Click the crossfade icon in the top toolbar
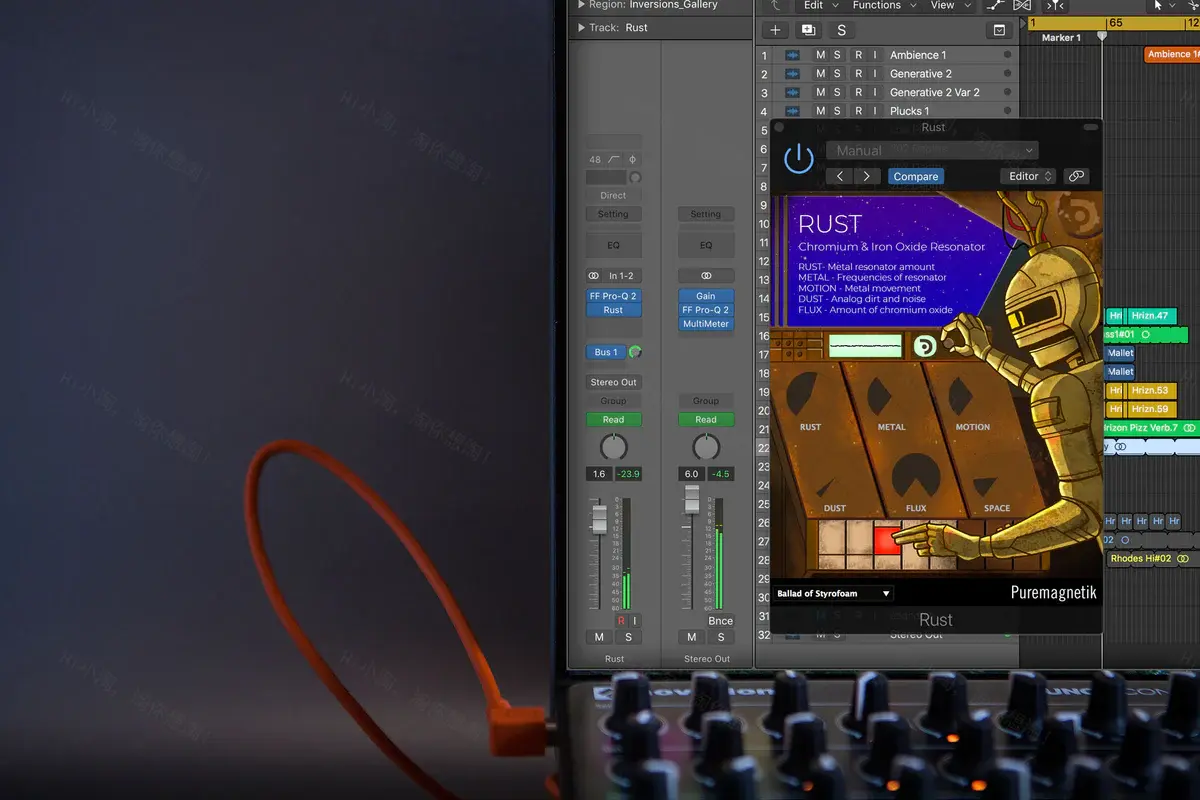The width and height of the screenshot is (1200, 800). click(1023, 6)
